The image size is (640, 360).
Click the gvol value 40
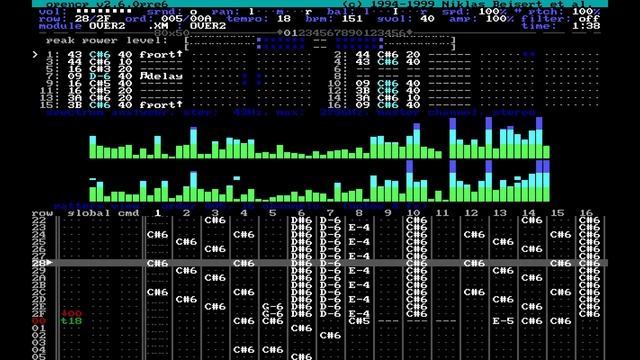click(427, 19)
